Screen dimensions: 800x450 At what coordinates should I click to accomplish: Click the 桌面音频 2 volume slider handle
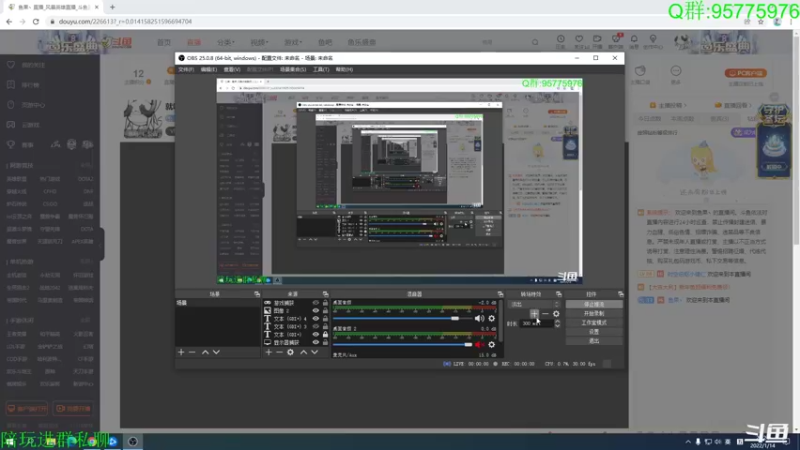click(468, 344)
